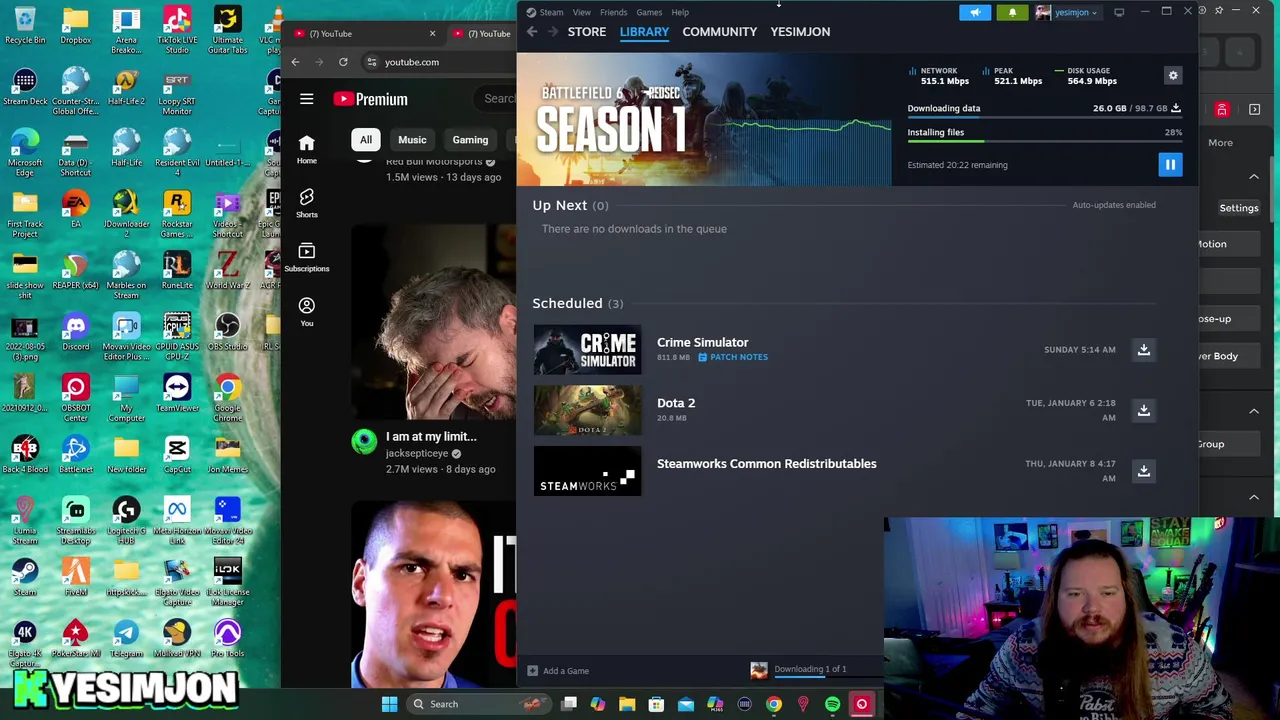Open Spotify from the taskbar

click(832, 704)
